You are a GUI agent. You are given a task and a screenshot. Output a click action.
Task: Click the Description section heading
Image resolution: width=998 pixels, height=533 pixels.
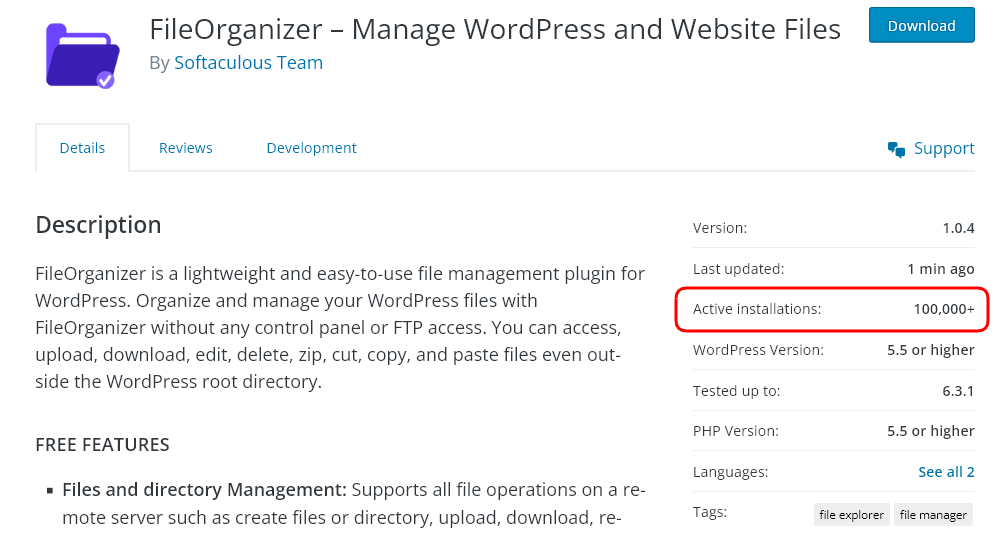click(98, 225)
